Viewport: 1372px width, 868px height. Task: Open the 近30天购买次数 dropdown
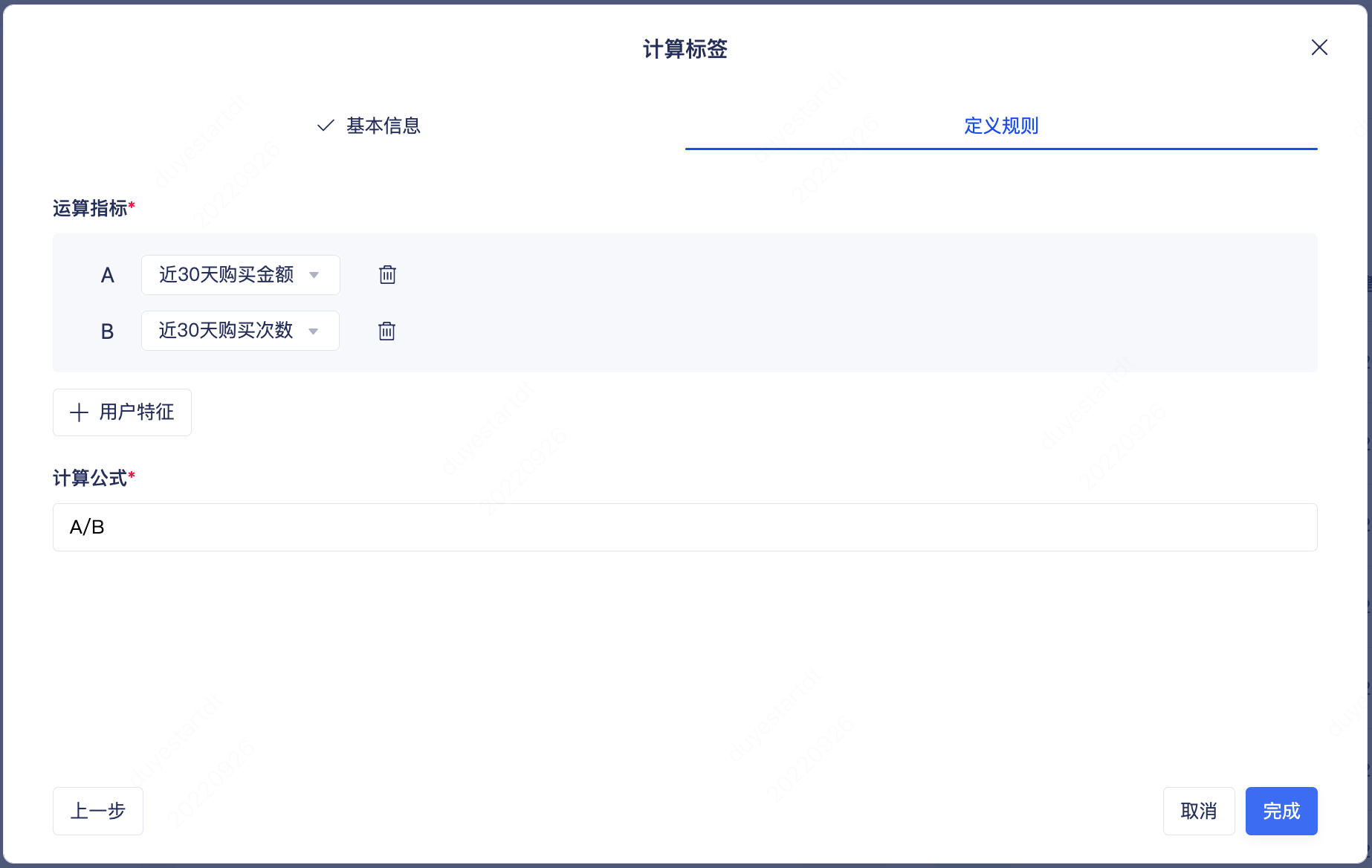point(241,331)
